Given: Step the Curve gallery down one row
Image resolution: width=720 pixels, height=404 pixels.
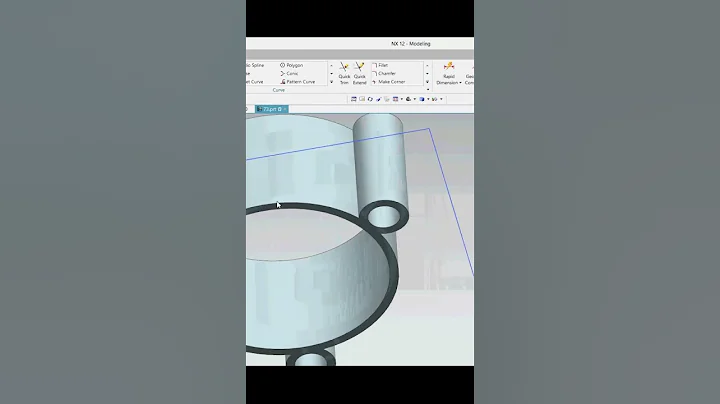Looking at the screenshot, I should pos(332,74).
